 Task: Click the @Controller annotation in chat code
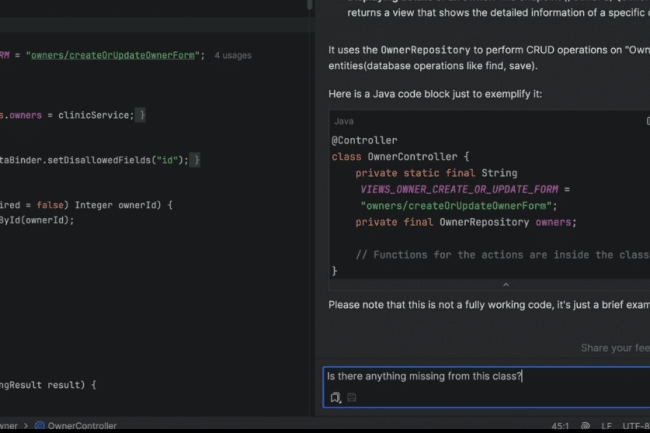click(364, 140)
